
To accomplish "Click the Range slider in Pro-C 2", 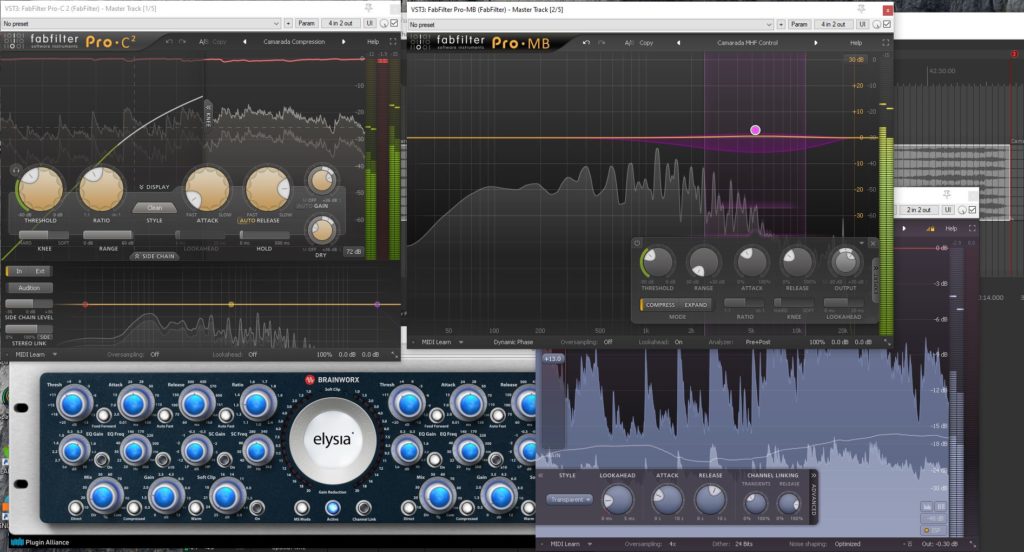I will point(108,235).
